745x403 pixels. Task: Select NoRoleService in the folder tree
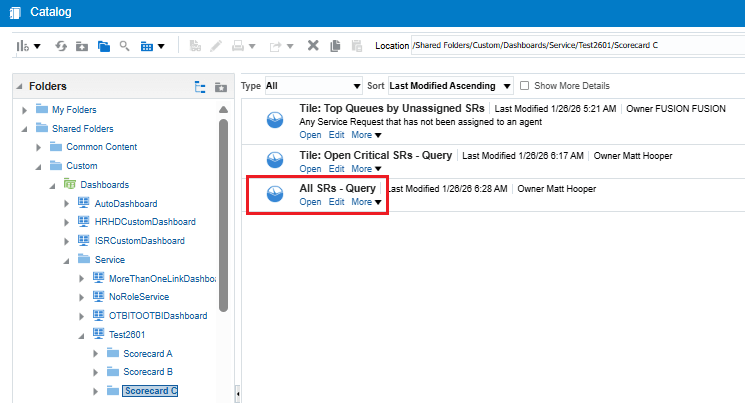coord(139,297)
